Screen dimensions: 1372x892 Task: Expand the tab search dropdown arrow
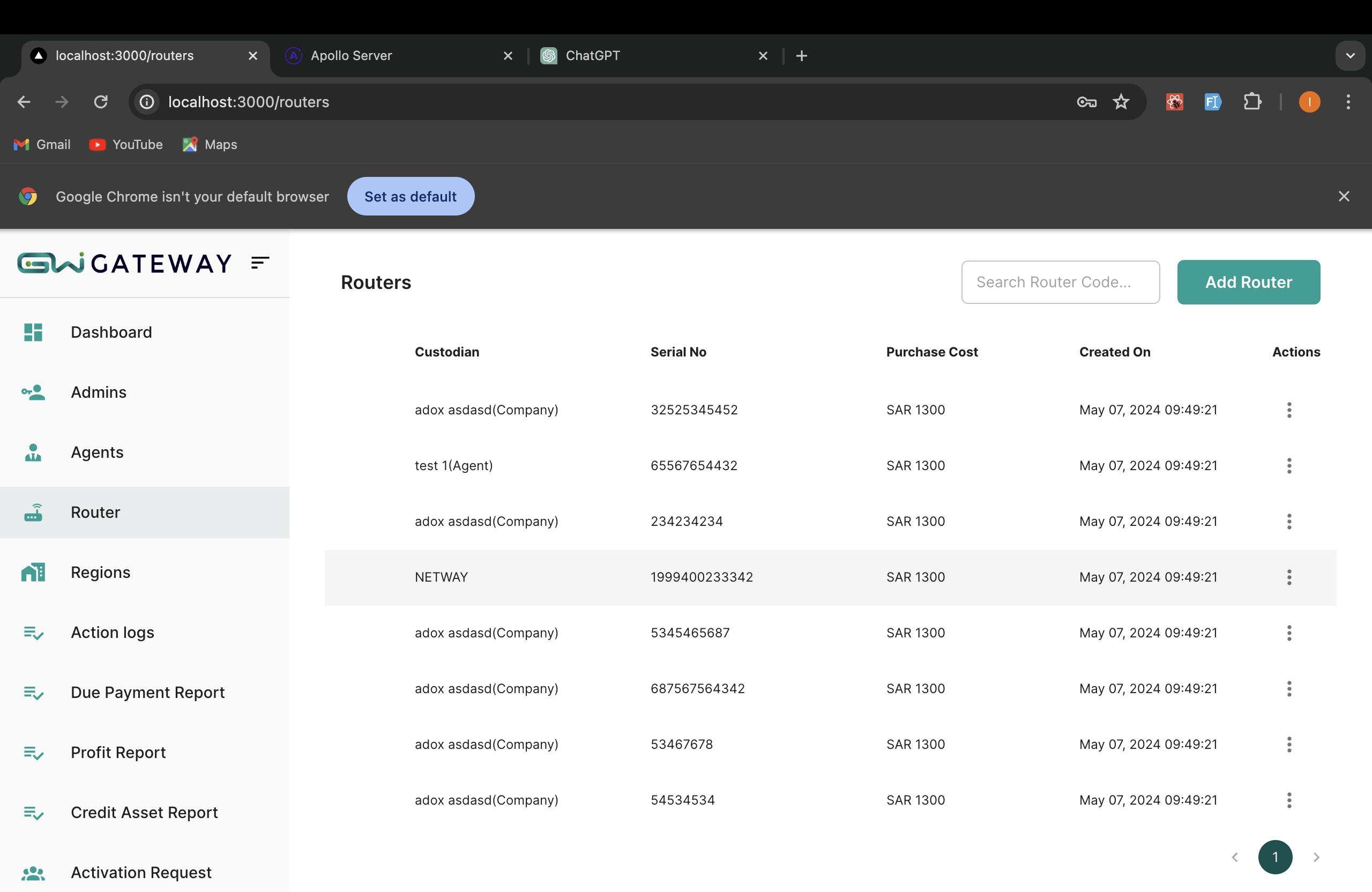click(x=1350, y=56)
